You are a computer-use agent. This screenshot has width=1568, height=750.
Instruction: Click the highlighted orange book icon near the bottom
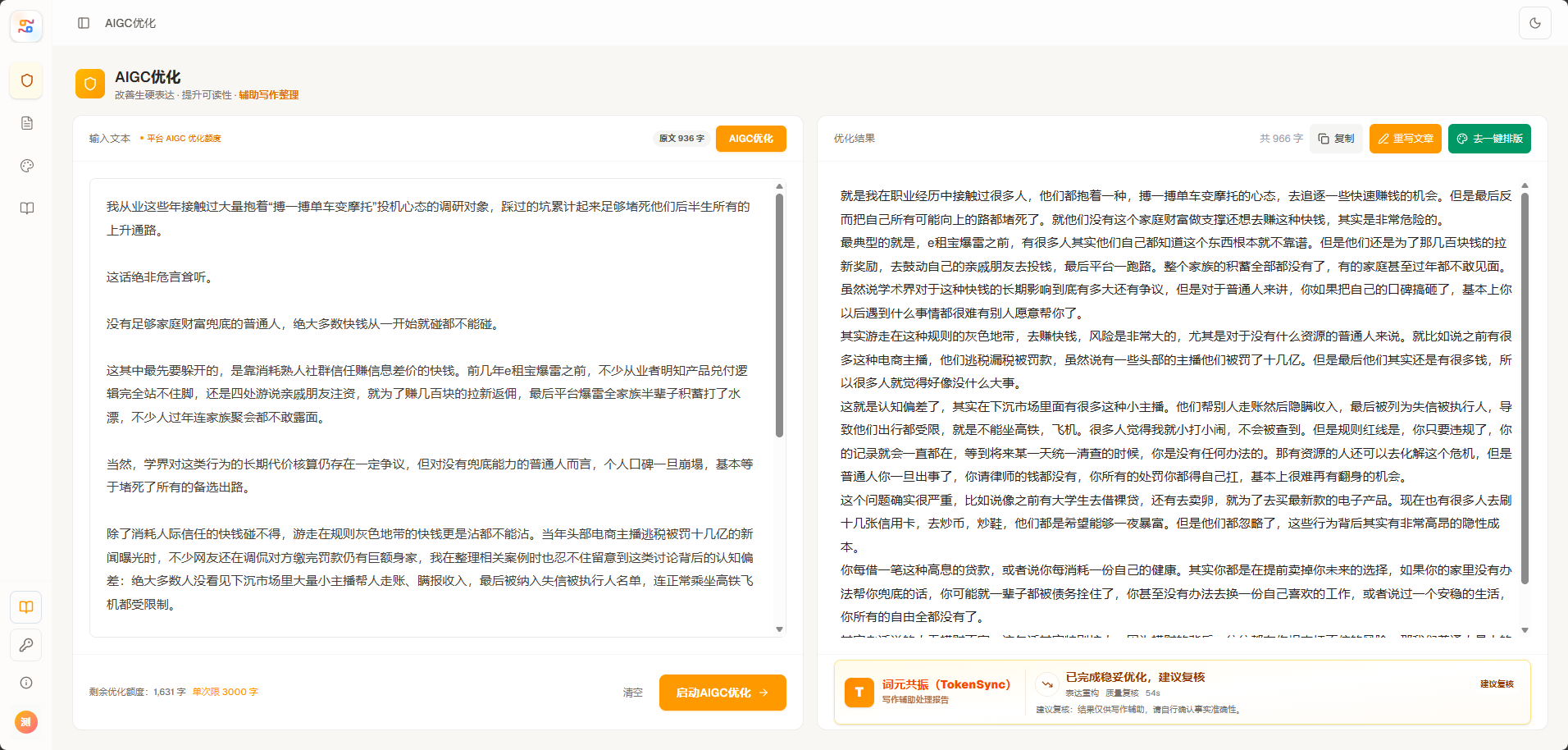pyautogui.click(x=26, y=607)
